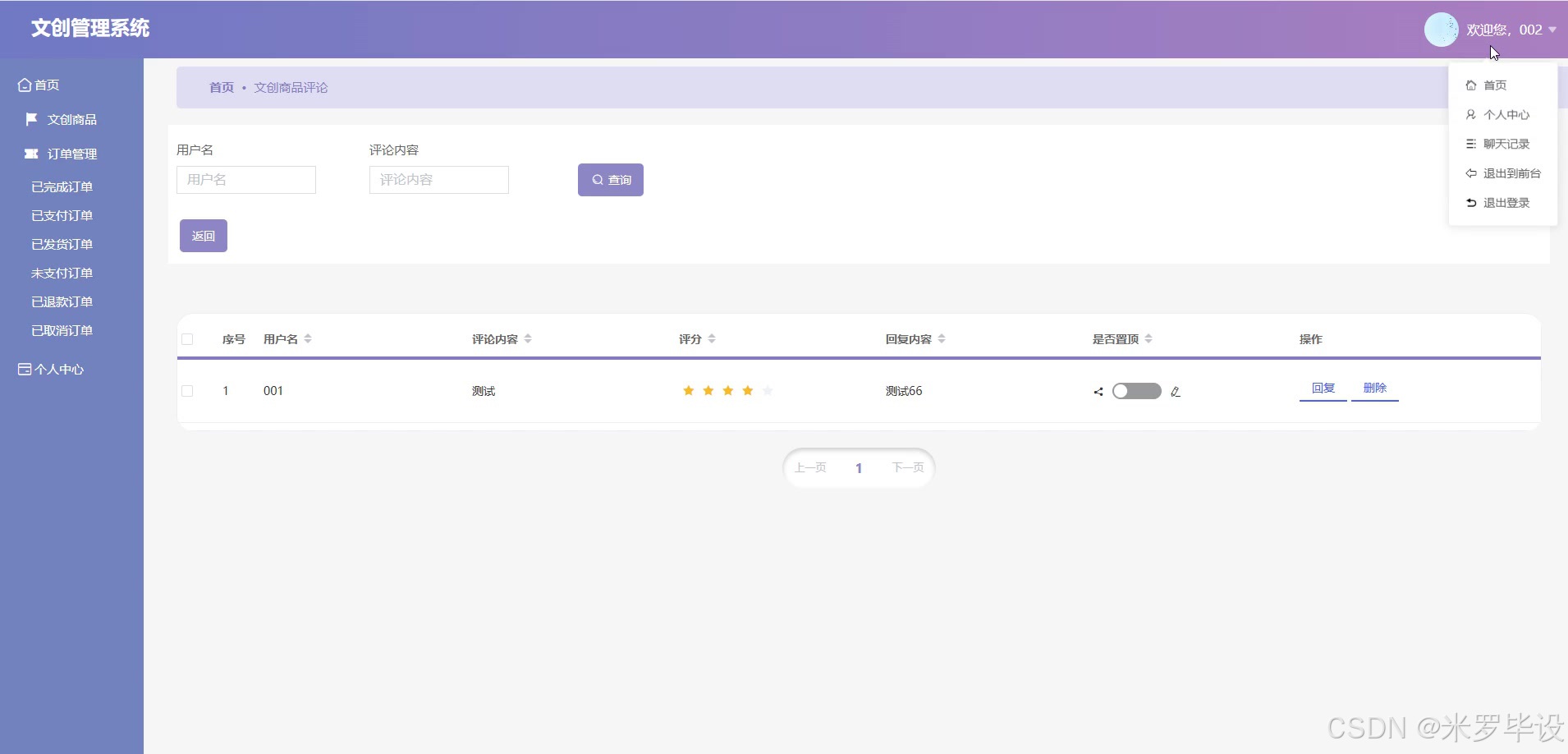
Task: Sort by 用户名 column arrows
Action: 308,338
